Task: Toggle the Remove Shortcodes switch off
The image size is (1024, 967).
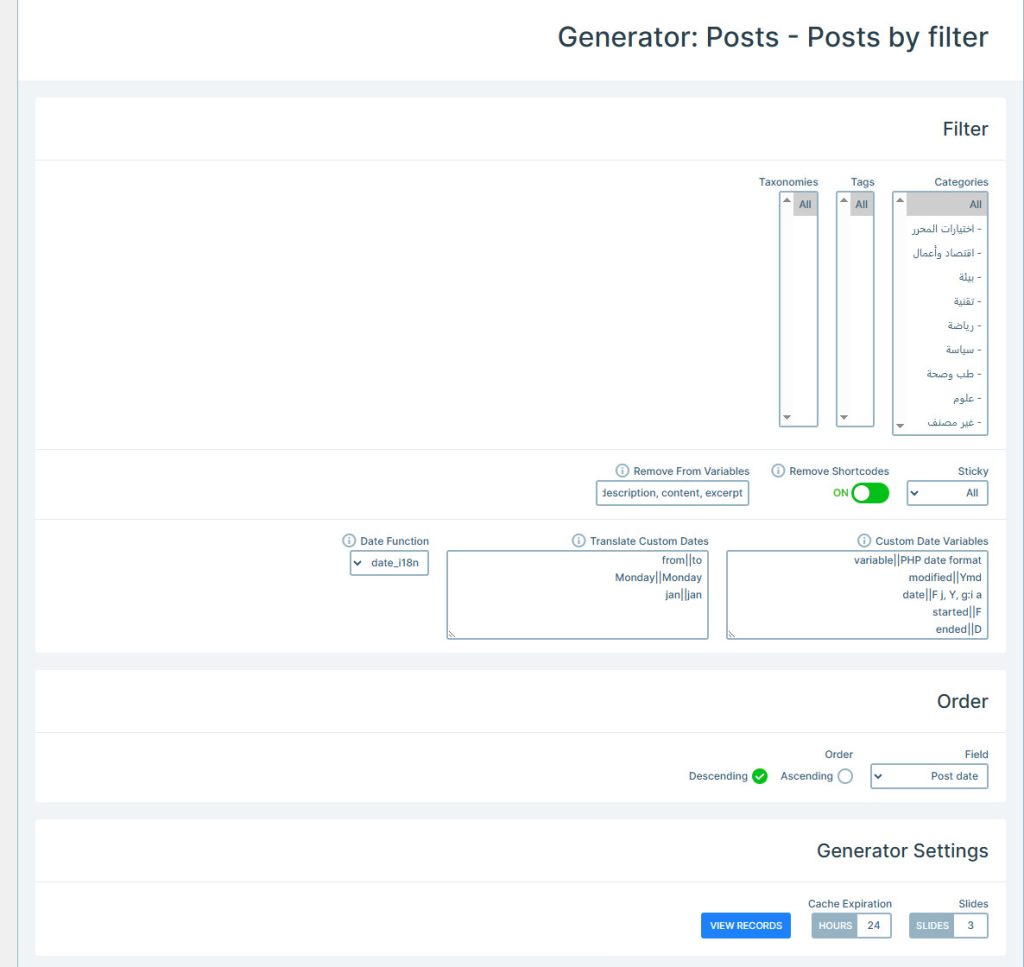Action: tap(870, 493)
